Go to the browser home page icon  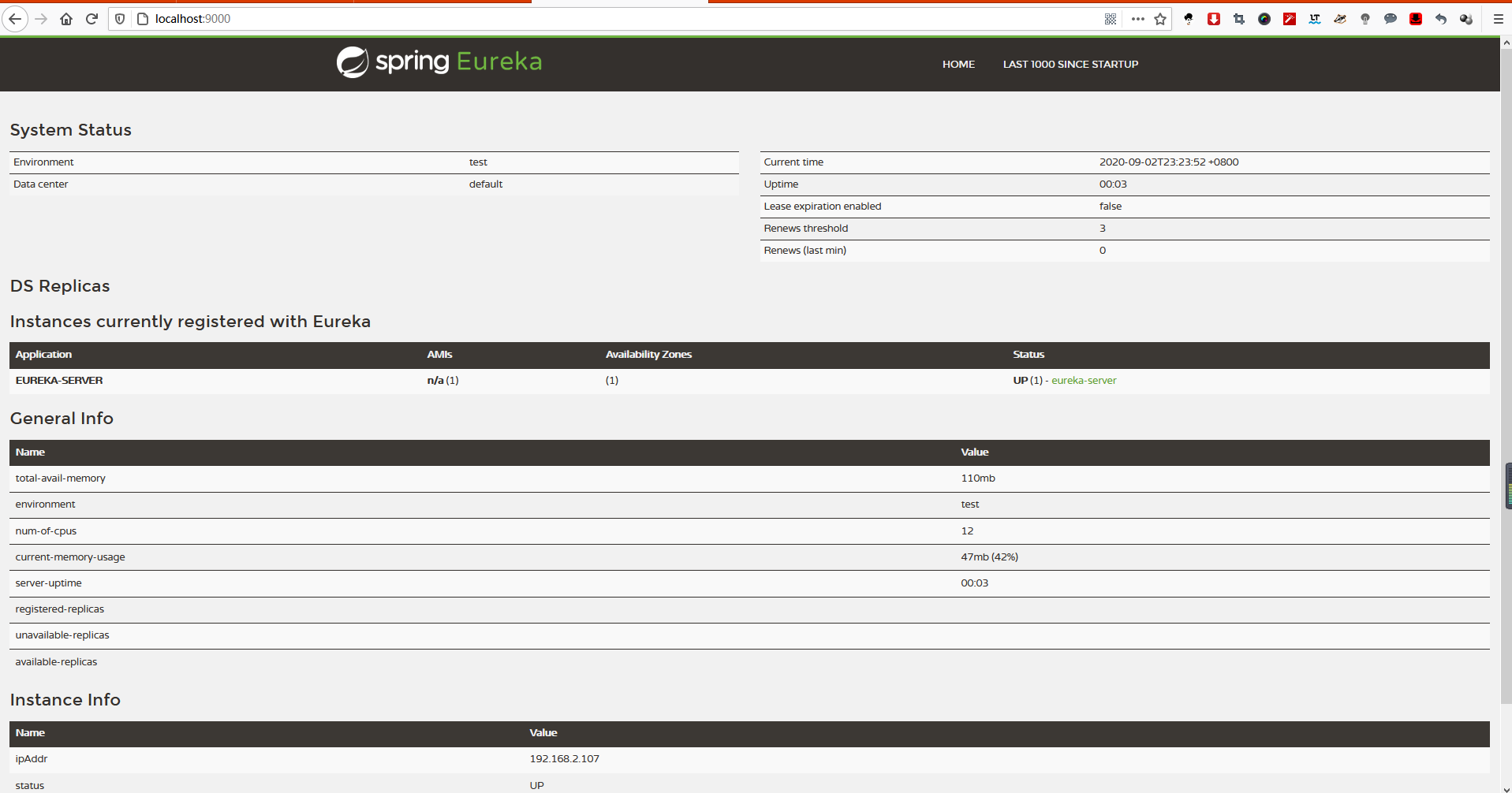66,19
